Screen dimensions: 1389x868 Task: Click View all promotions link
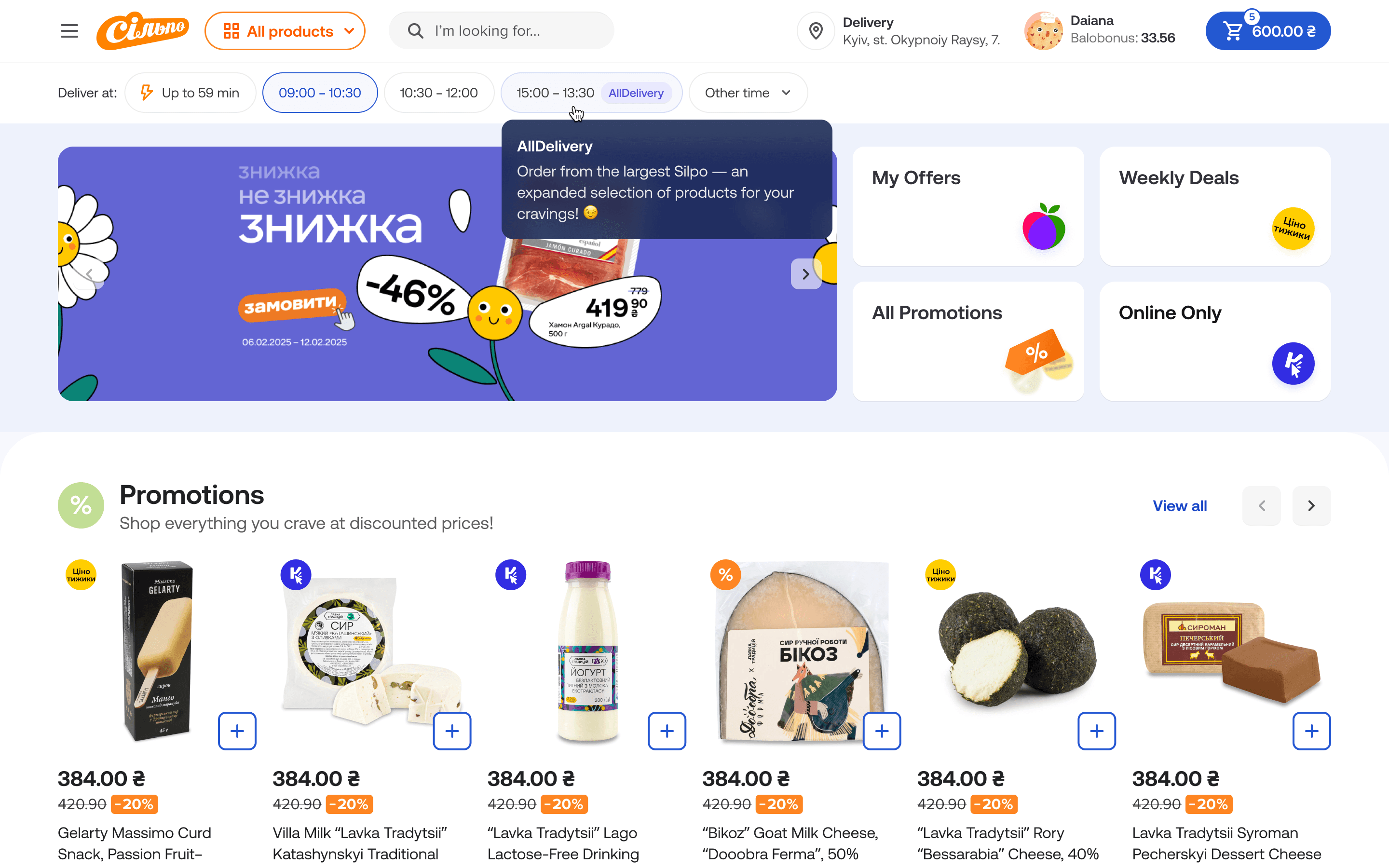click(1180, 506)
